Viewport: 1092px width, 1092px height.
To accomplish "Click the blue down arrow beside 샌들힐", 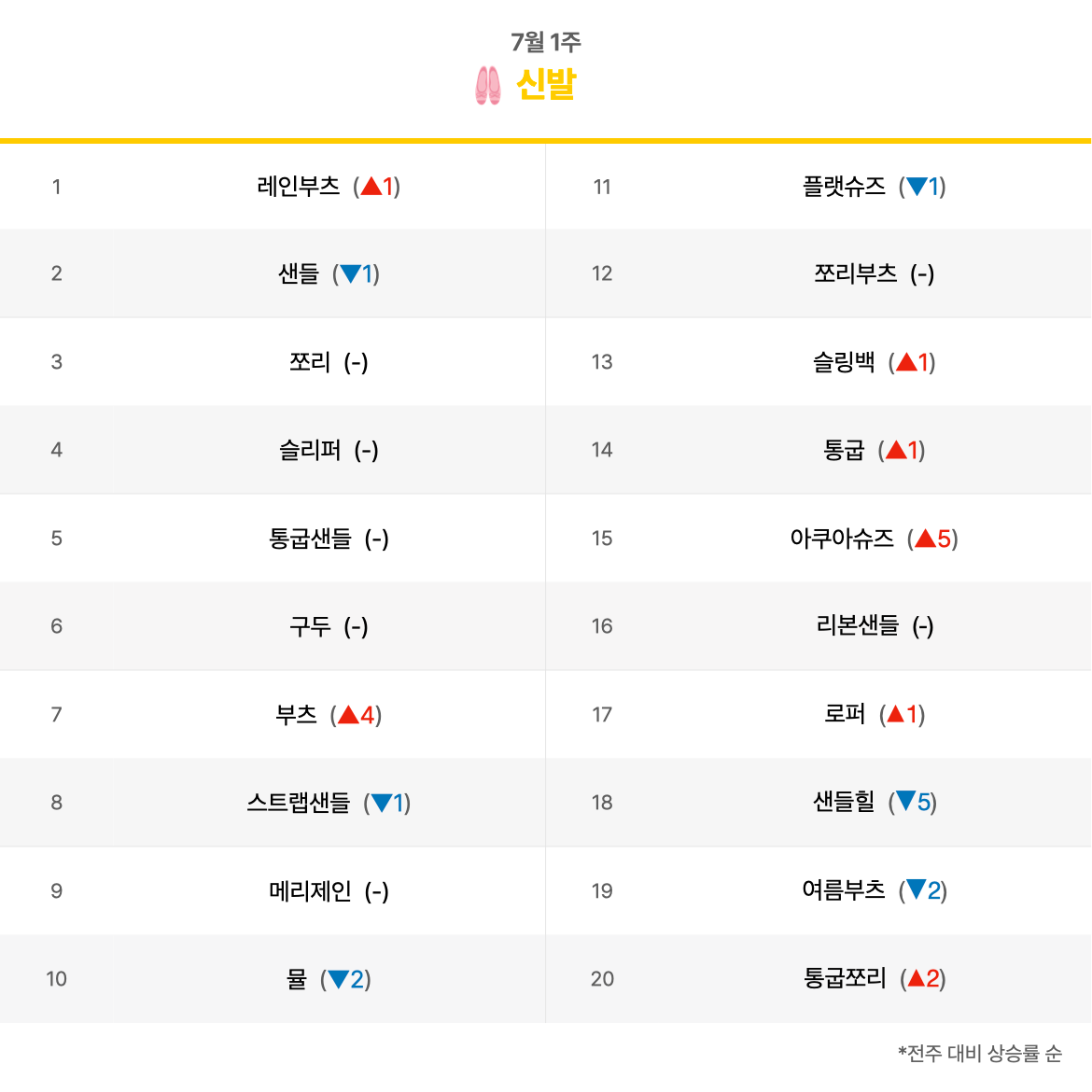I will (905, 802).
